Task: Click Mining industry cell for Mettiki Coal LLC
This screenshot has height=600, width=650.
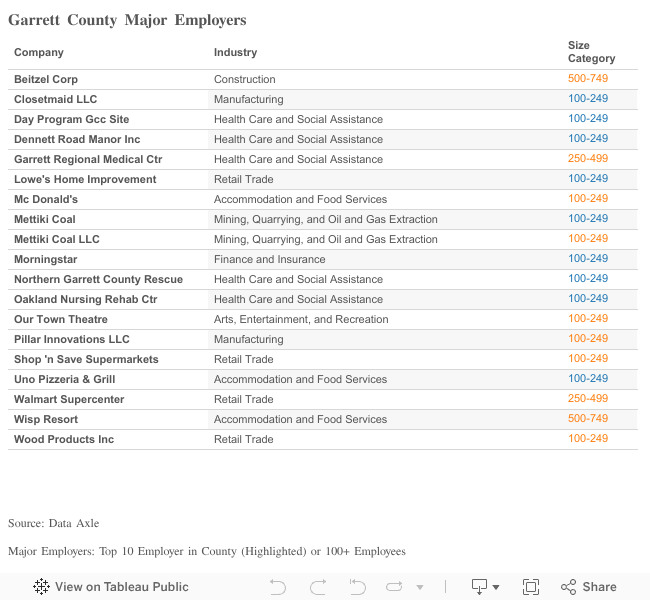Action: 326,239
